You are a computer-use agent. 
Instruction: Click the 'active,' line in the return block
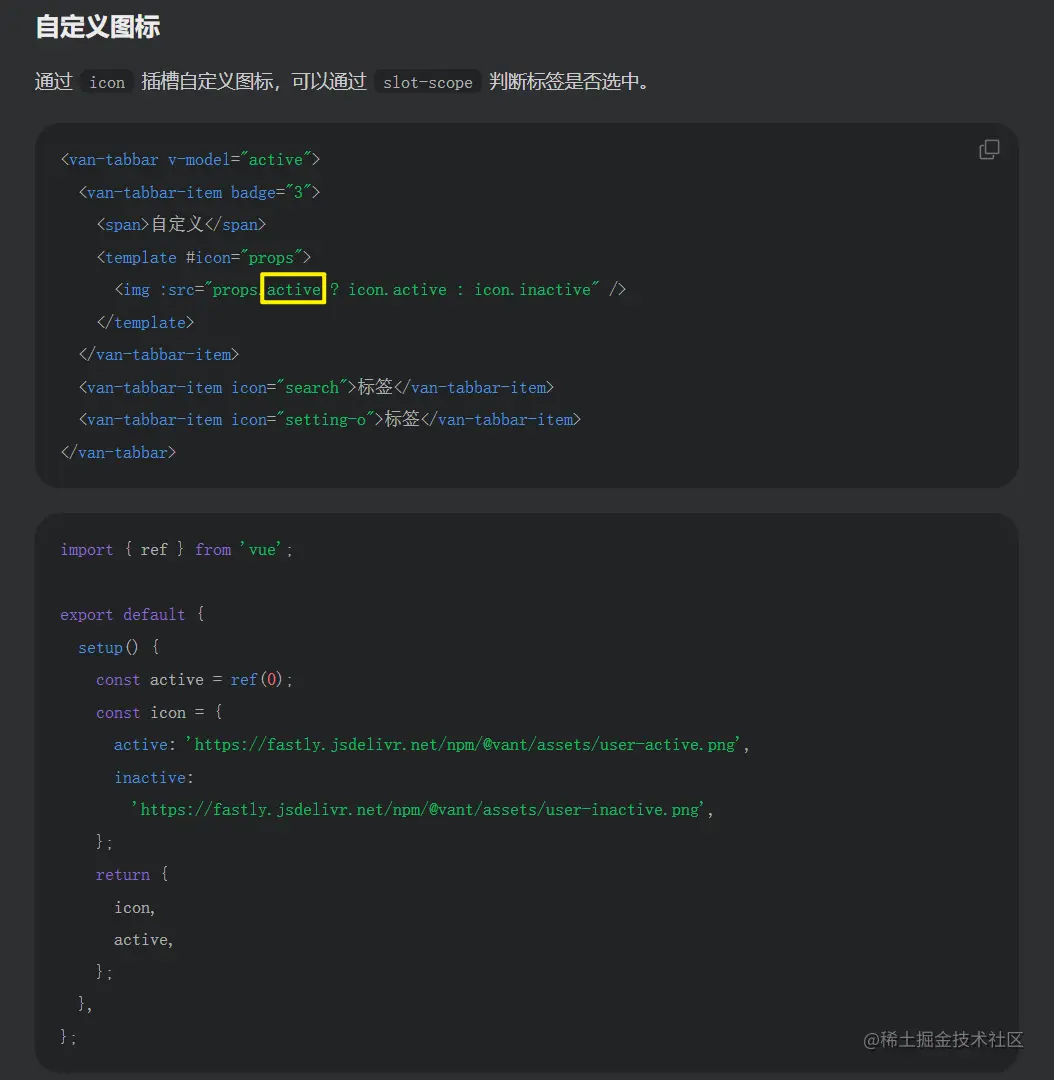tap(143, 939)
